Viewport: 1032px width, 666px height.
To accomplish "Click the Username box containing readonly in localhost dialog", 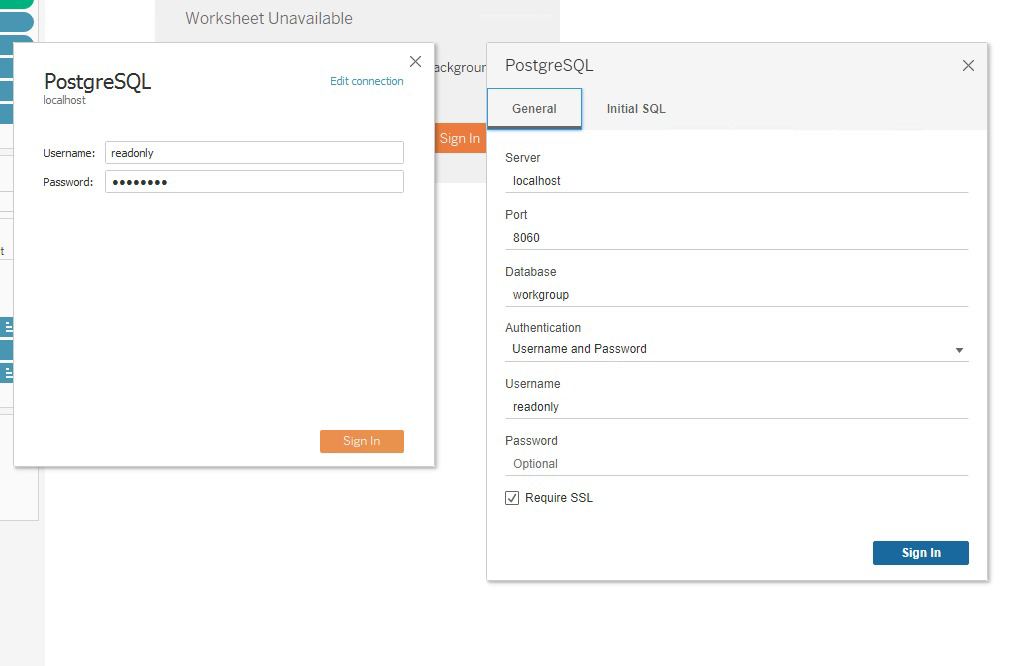I will pyautogui.click(x=254, y=153).
